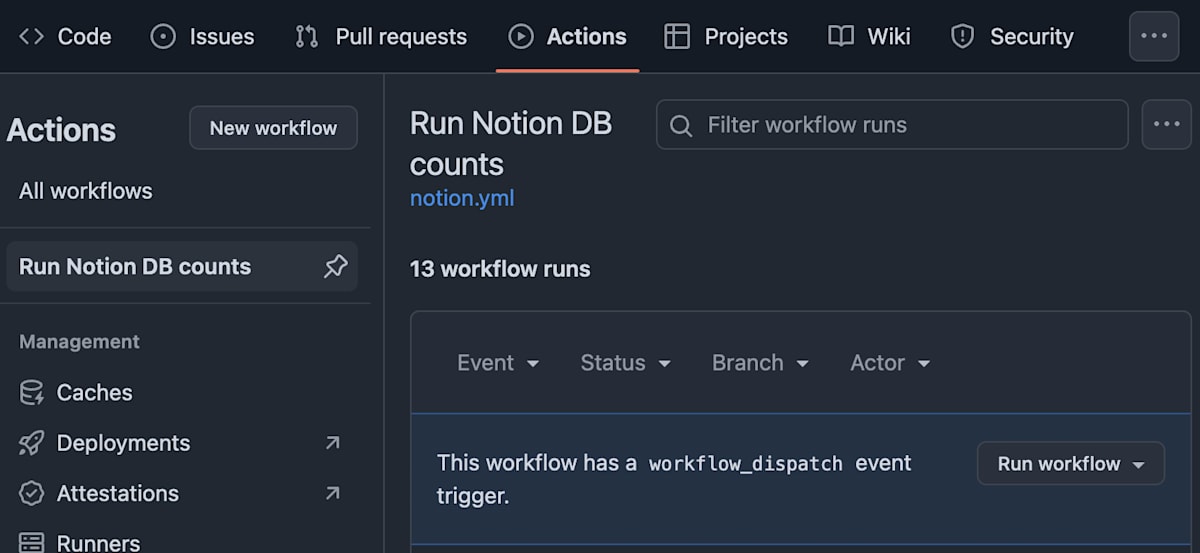
Task: Click the Runners server icon
Action: click(x=32, y=543)
